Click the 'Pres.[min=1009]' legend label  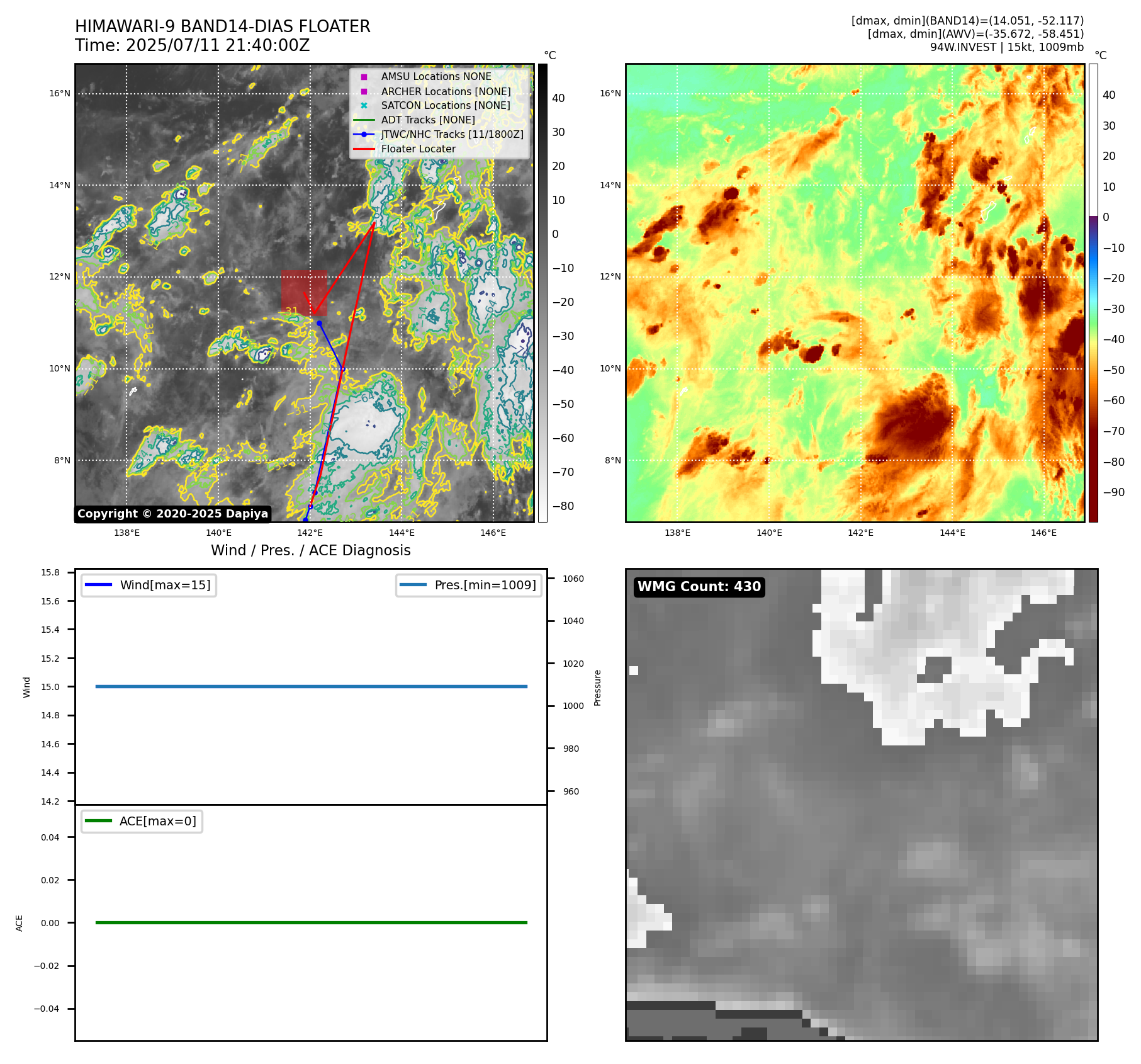[x=485, y=585]
